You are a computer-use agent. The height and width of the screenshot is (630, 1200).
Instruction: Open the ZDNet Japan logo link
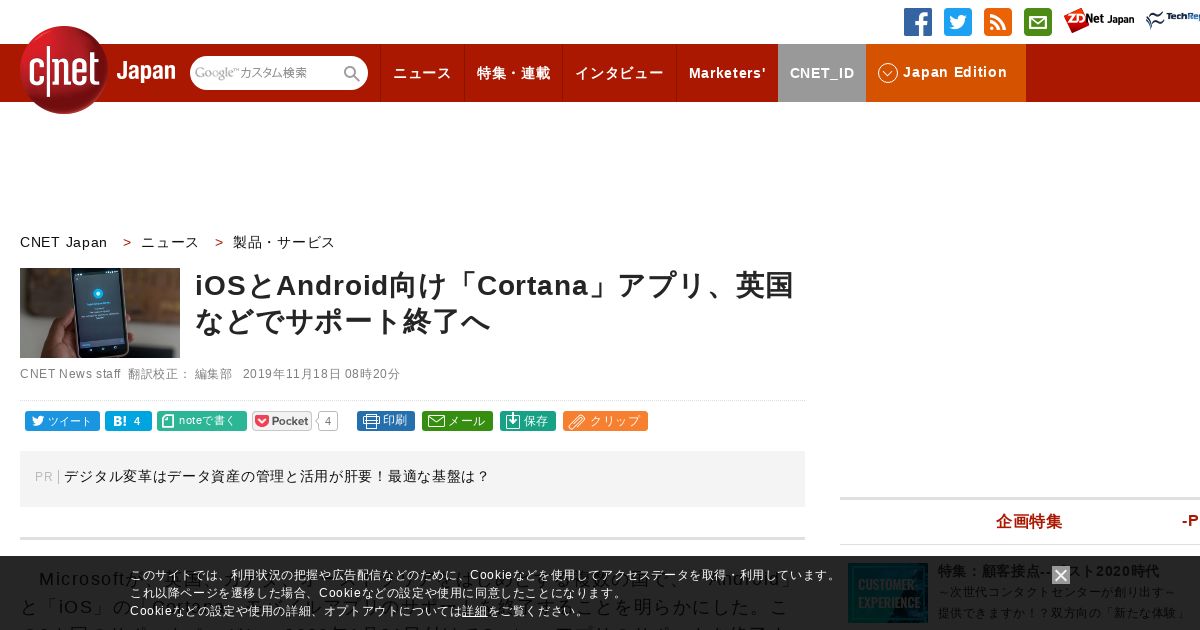coord(1099,20)
